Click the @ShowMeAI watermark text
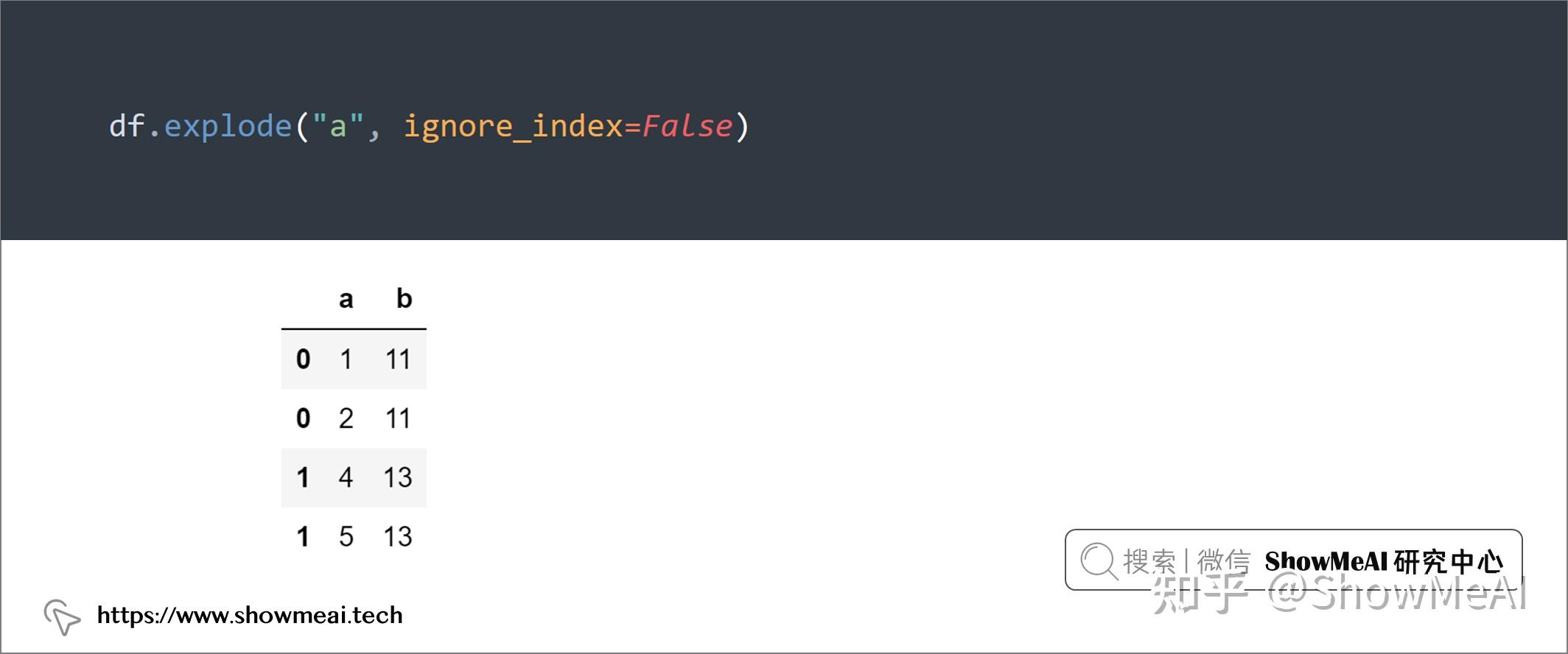The height and width of the screenshot is (654, 1568). 1398,594
